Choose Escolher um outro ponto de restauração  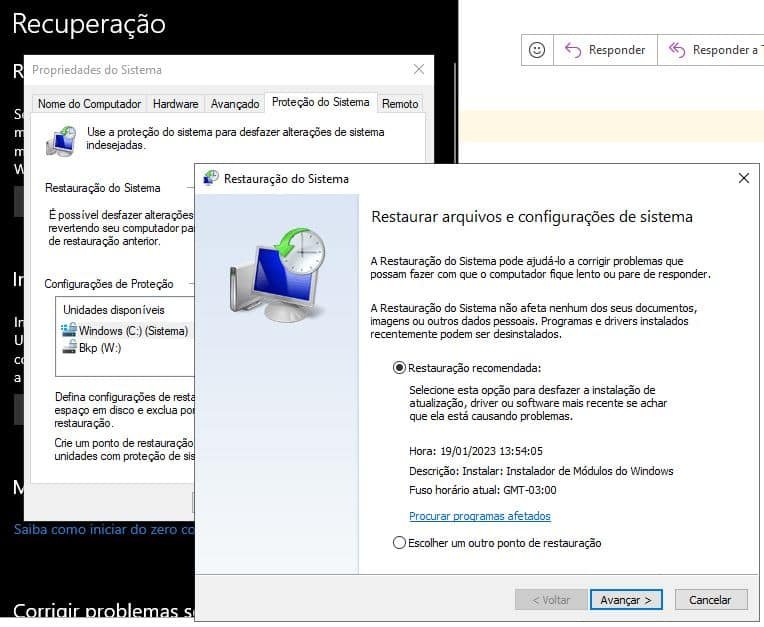pyautogui.click(x=399, y=543)
